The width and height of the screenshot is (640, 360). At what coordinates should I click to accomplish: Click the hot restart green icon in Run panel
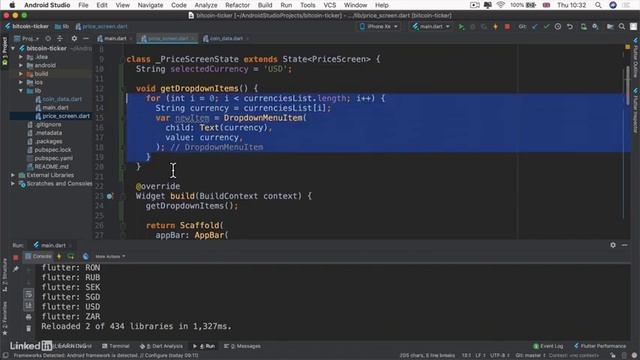71,256
